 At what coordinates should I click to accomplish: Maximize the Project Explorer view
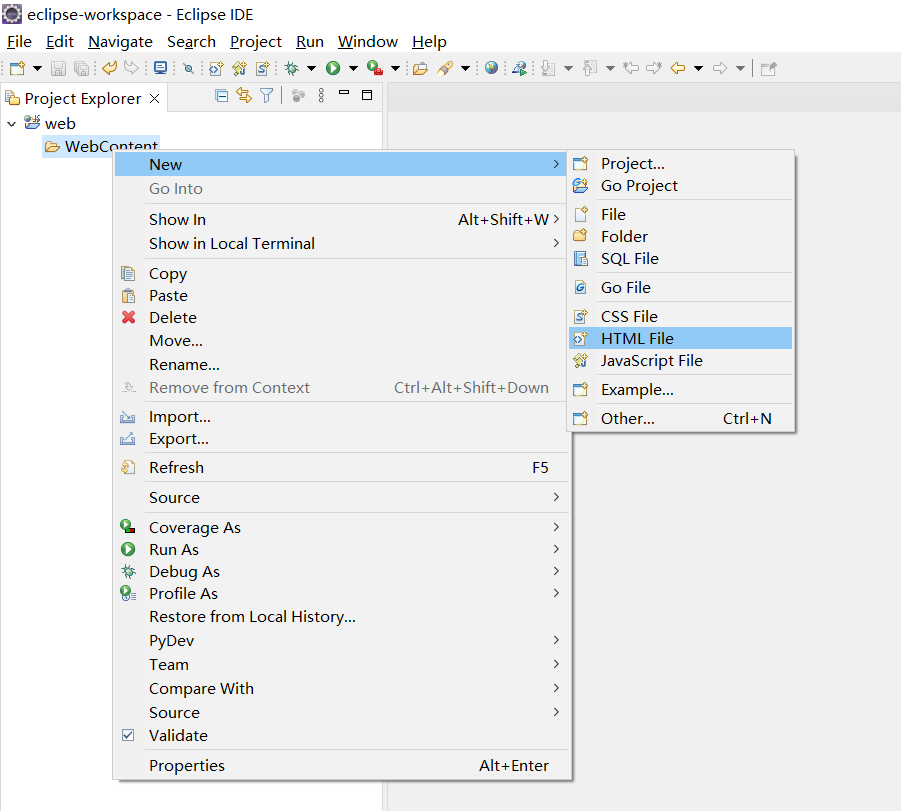(367, 95)
